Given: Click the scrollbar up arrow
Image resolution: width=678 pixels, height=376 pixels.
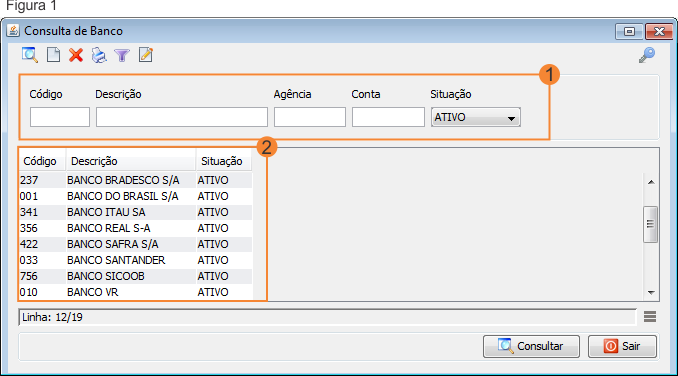Looking at the screenshot, I should [x=651, y=182].
